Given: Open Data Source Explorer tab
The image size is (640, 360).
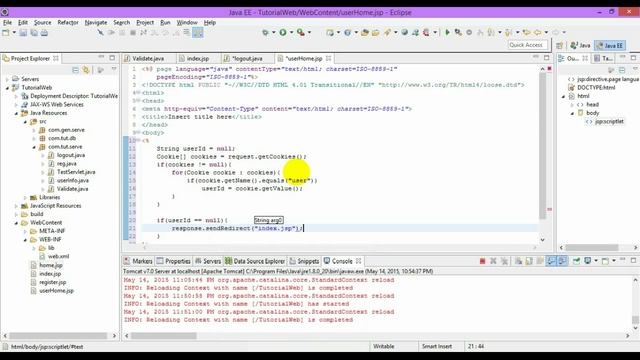Looking at the screenshot, I should point(255,261).
